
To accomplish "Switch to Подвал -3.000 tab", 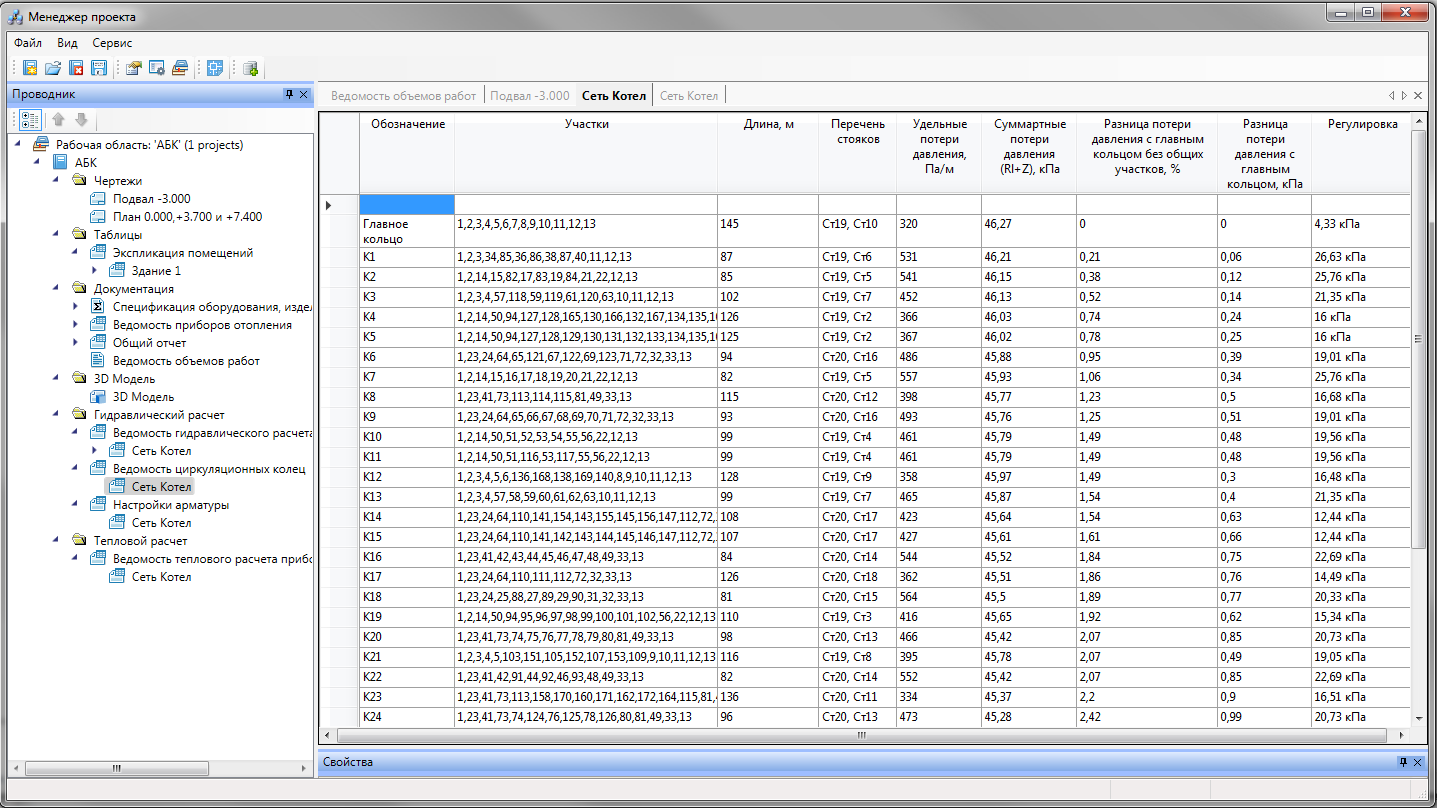I will coord(530,96).
